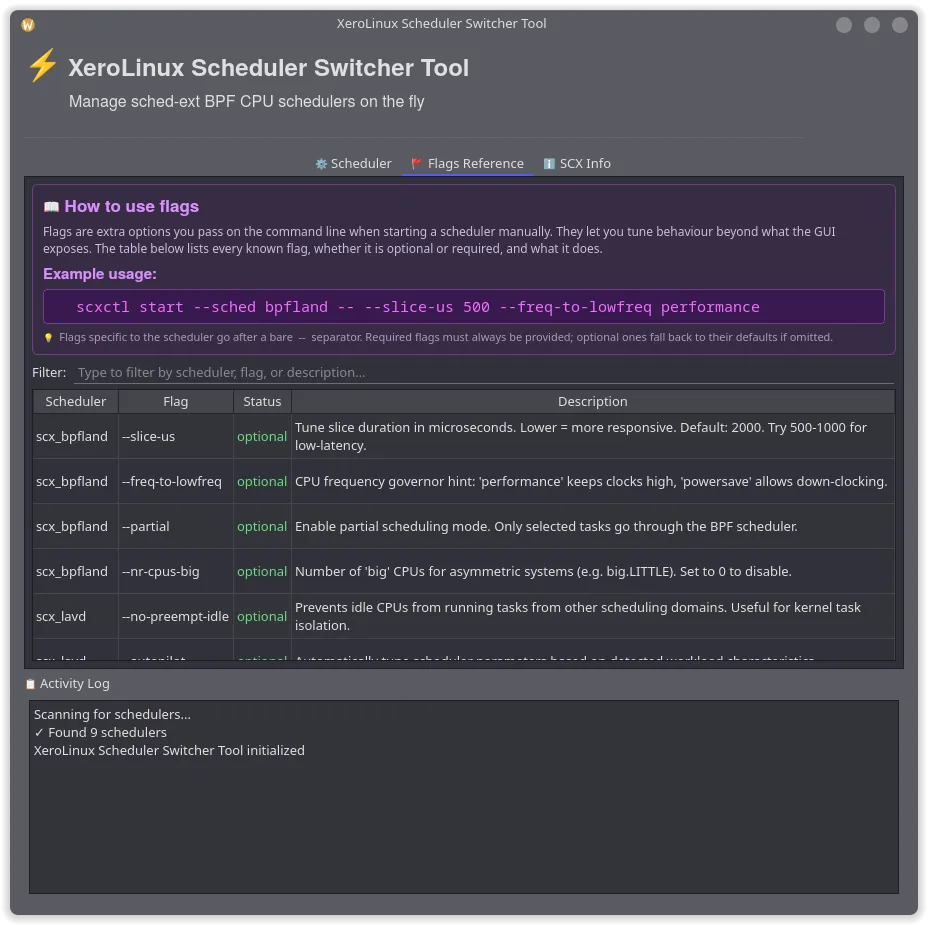
Task: Click the lightning bolt app logo
Action: pyautogui.click(x=42, y=66)
